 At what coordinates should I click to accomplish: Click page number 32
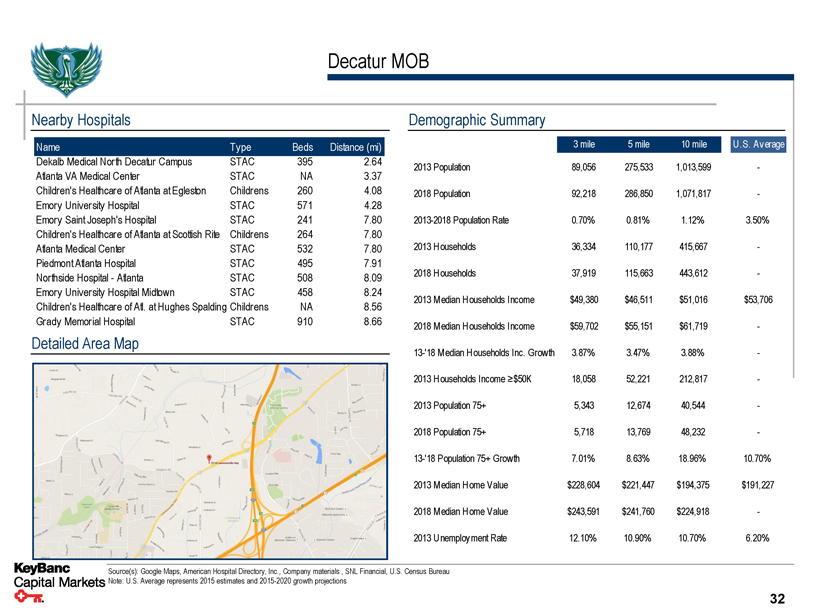(x=777, y=598)
